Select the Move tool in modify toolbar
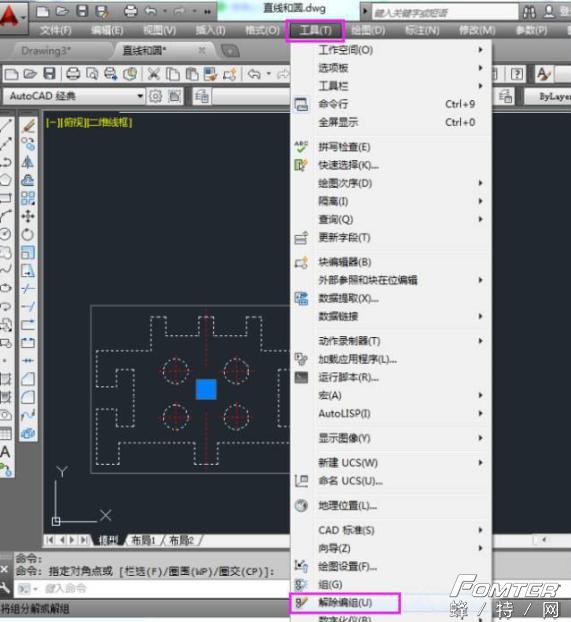This screenshot has width=571, height=622. [28, 216]
